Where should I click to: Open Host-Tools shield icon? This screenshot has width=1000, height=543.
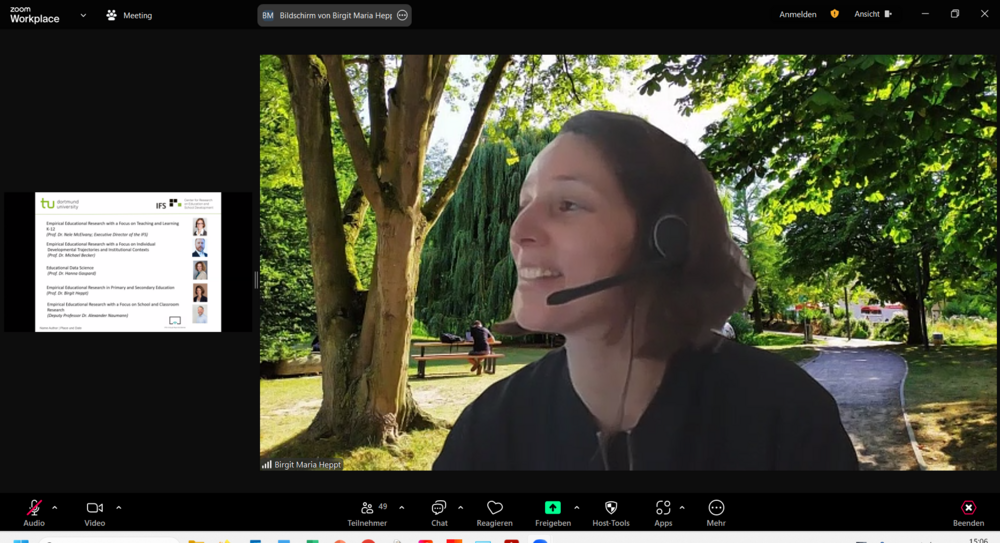tap(611, 508)
